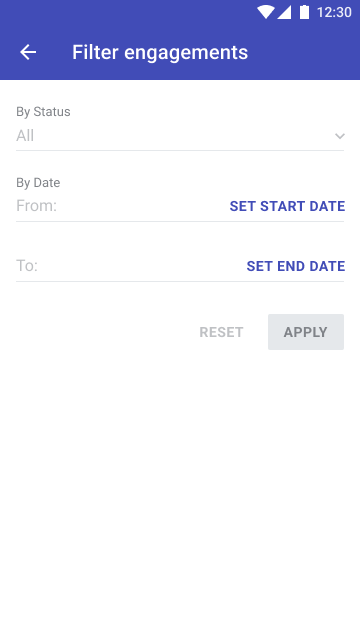Tap the blank space left of RESET
The image size is (360, 640).
click(102, 332)
